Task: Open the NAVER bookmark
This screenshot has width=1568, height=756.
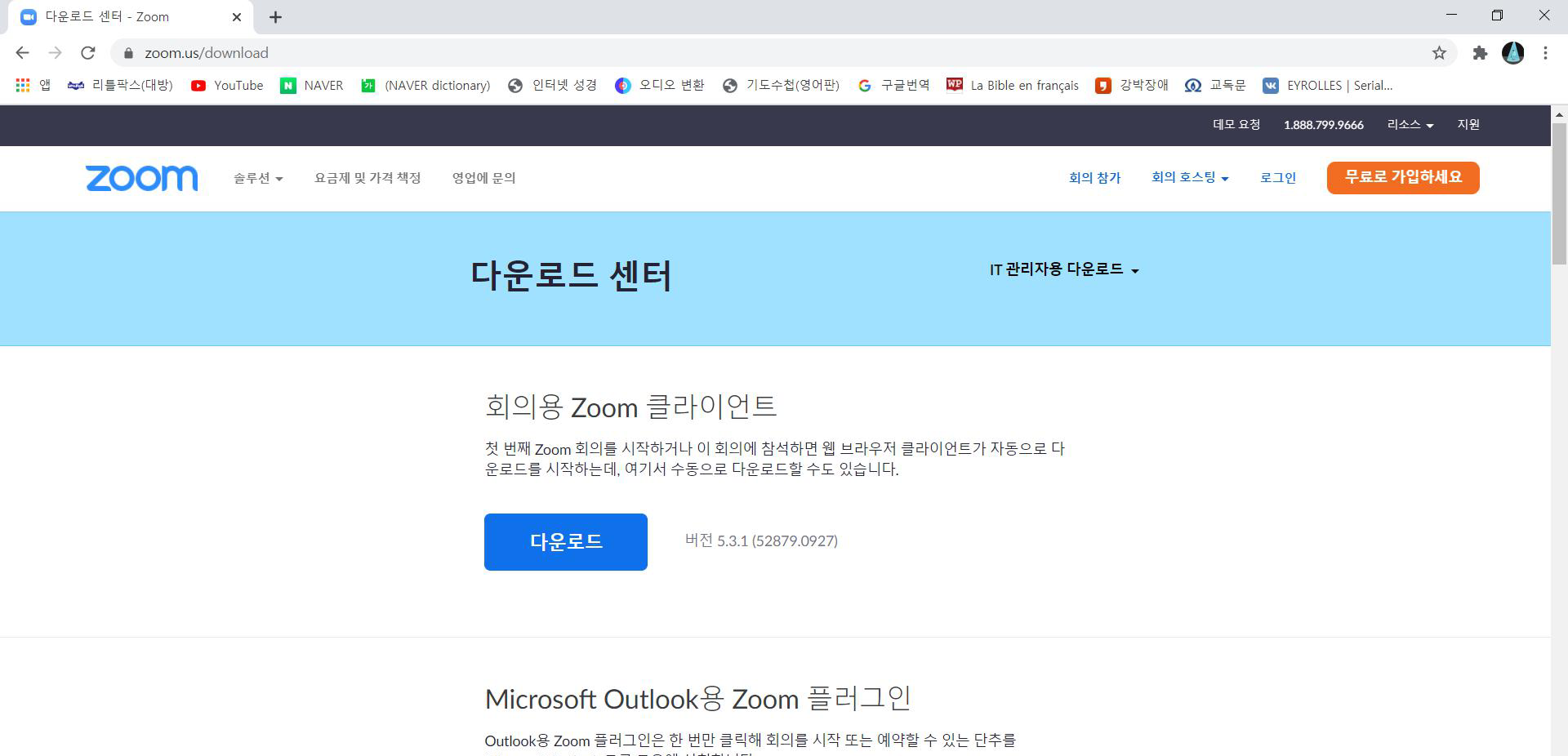Action: tap(312, 85)
